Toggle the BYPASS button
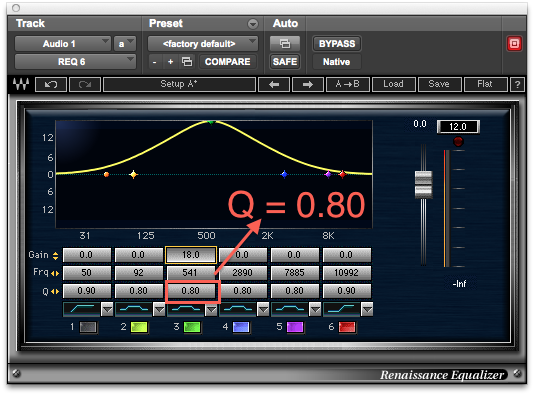 (337, 44)
